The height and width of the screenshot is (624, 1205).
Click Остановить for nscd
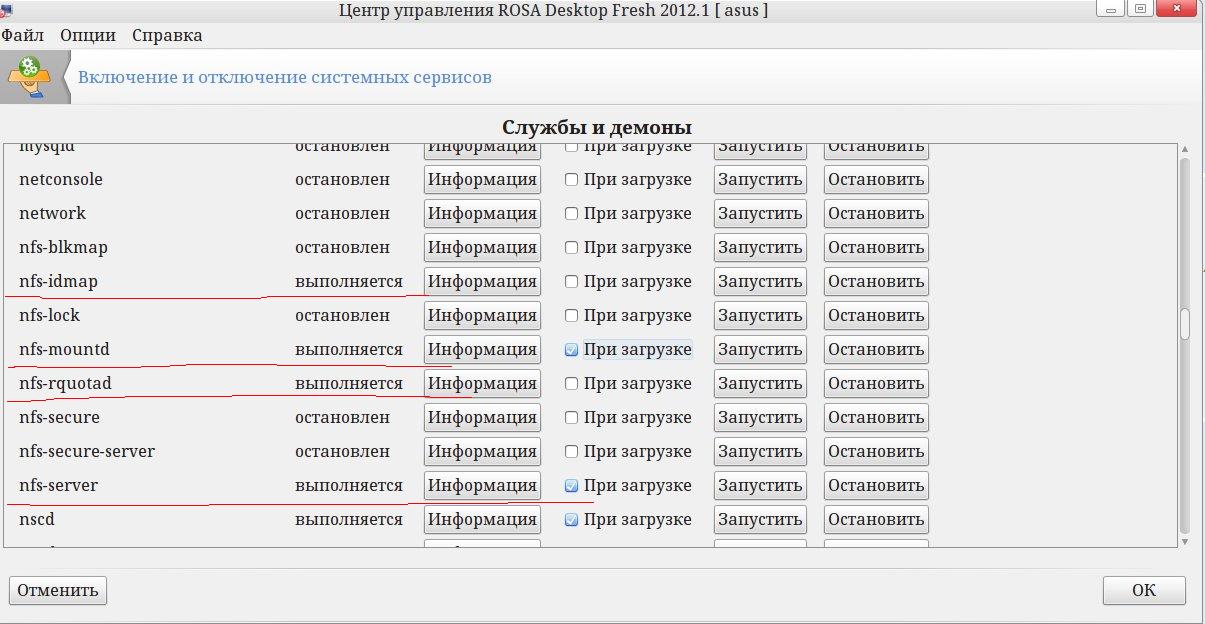pos(876,520)
